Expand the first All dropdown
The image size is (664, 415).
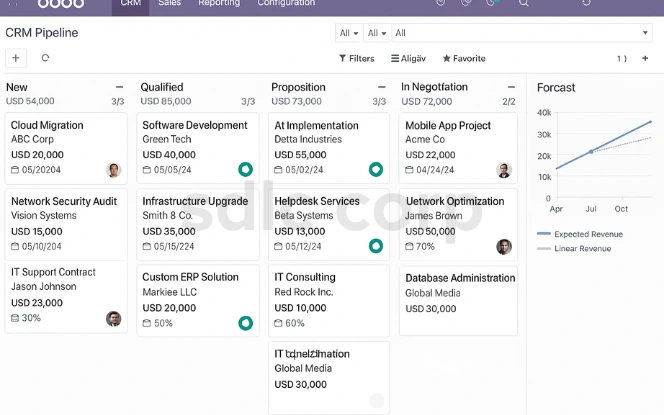pos(349,33)
